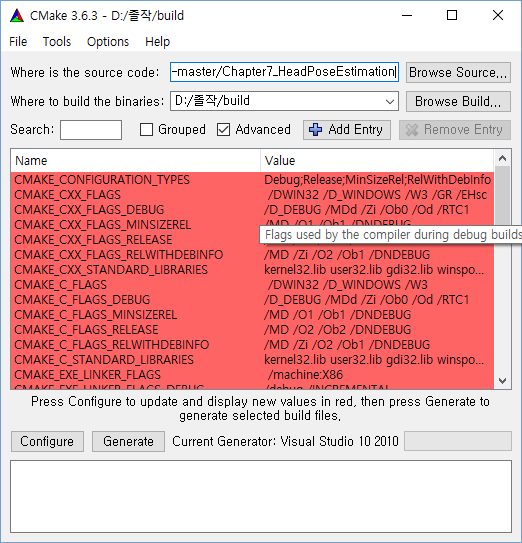Viewport: 522px width, 543px height.
Task: Uncheck the Advanced checkbox
Action: point(223,130)
